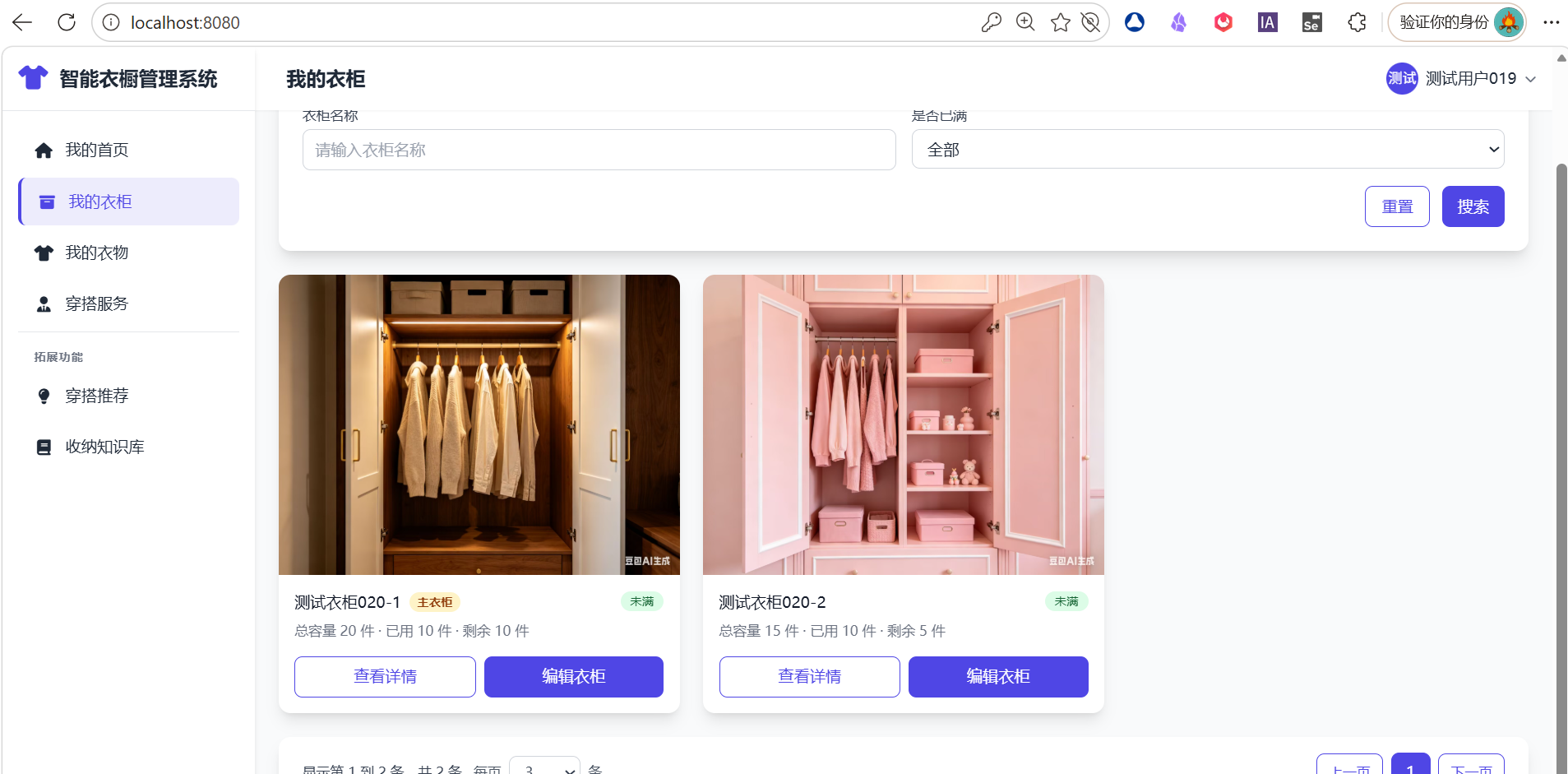Open the IA extension icon

pos(1268,22)
